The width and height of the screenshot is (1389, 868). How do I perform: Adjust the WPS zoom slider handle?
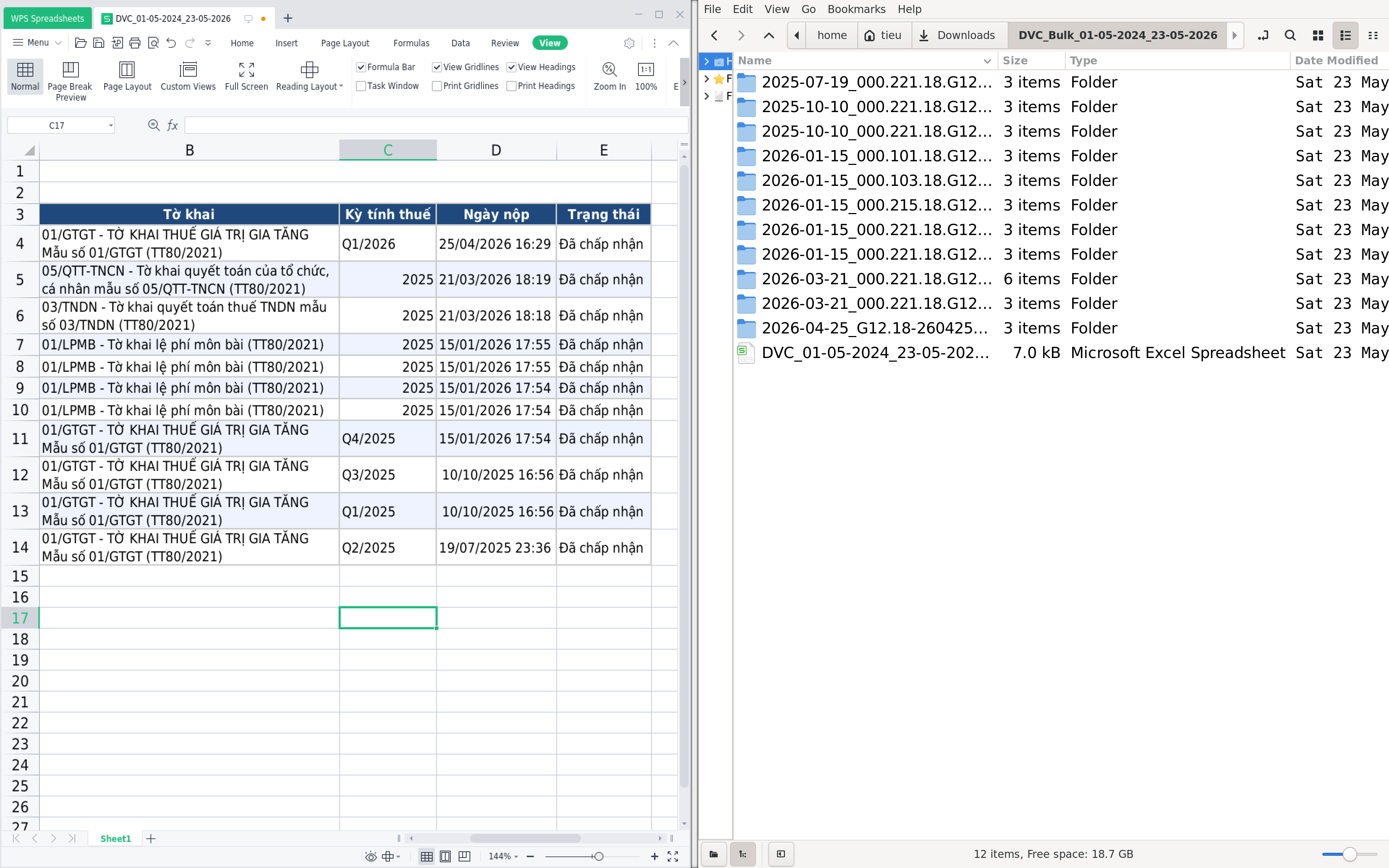point(599,856)
